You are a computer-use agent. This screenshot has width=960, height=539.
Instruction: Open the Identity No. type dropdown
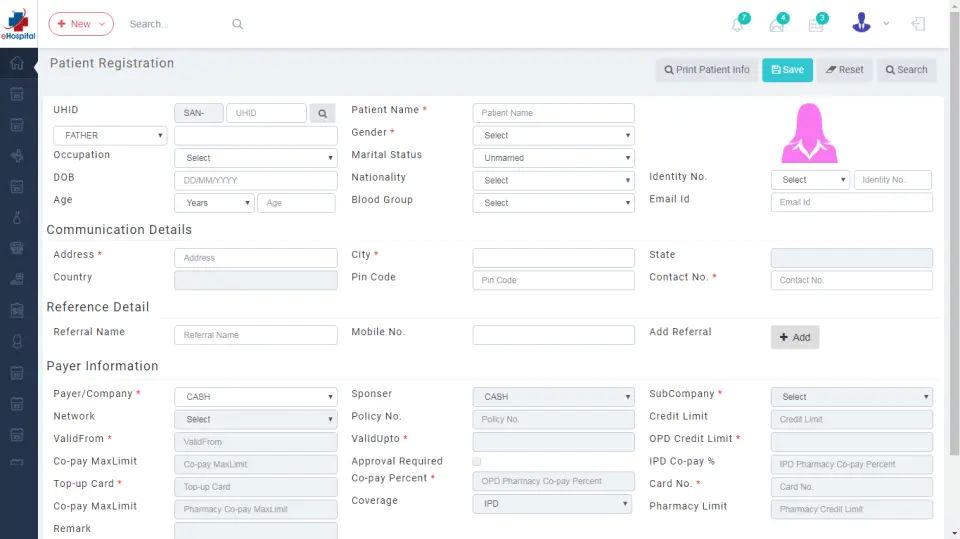(x=810, y=180)
